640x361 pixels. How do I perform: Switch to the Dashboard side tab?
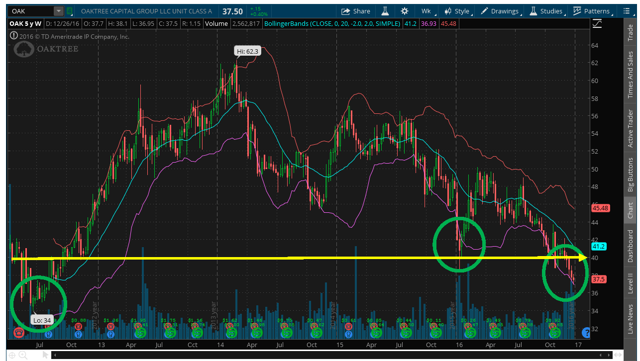click(x=631, y=246)
